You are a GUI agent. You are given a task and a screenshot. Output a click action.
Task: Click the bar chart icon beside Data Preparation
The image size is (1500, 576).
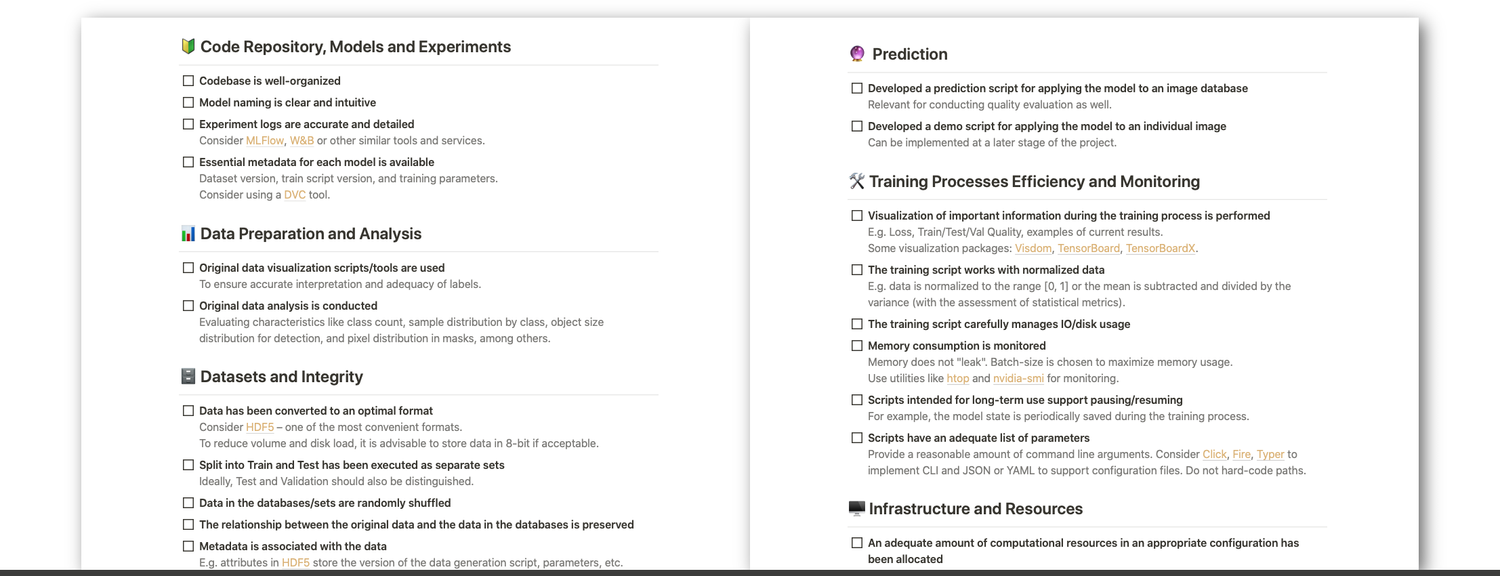(188, 234)
